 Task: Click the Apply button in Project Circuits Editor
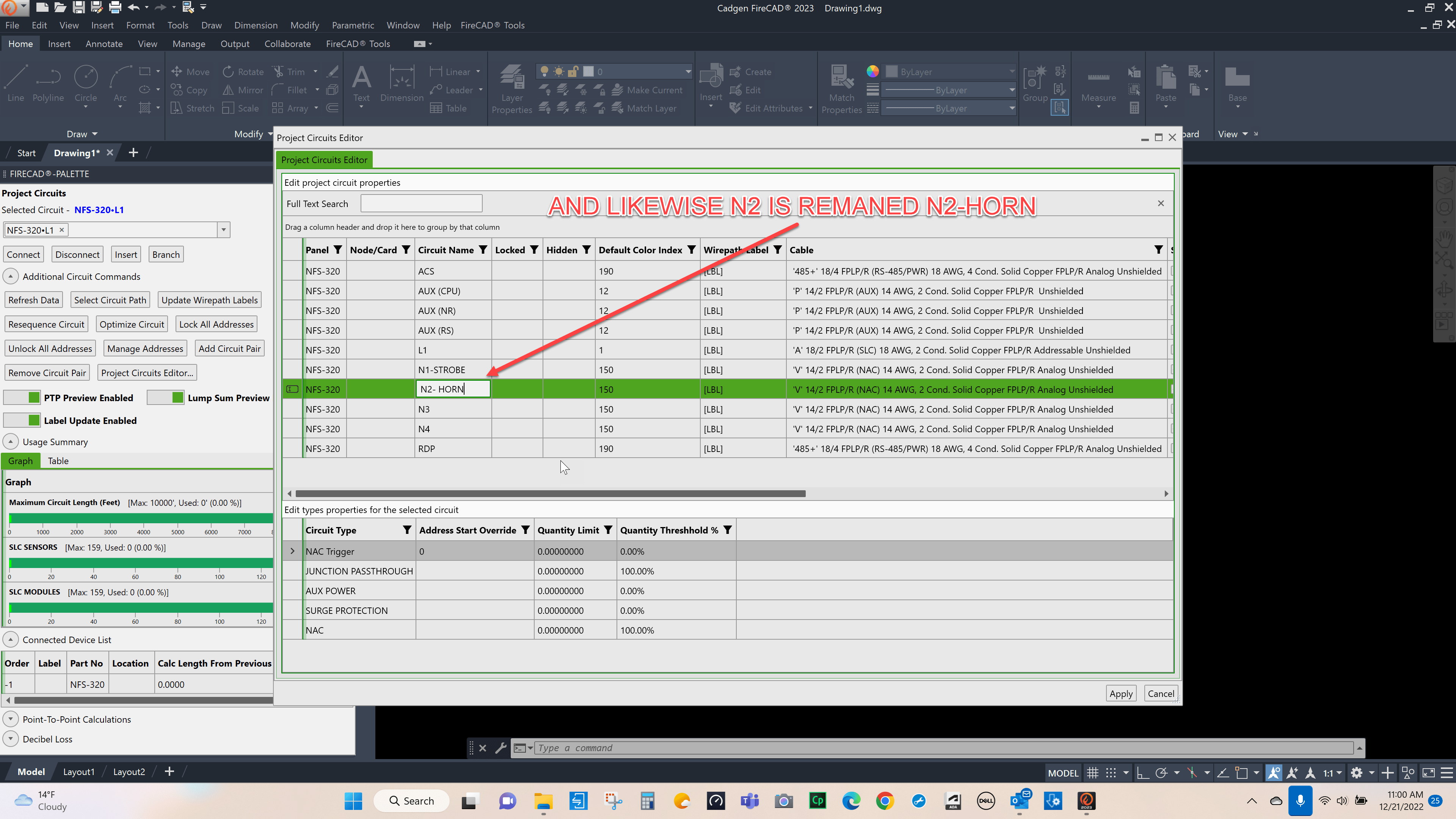pos(1122,693)
